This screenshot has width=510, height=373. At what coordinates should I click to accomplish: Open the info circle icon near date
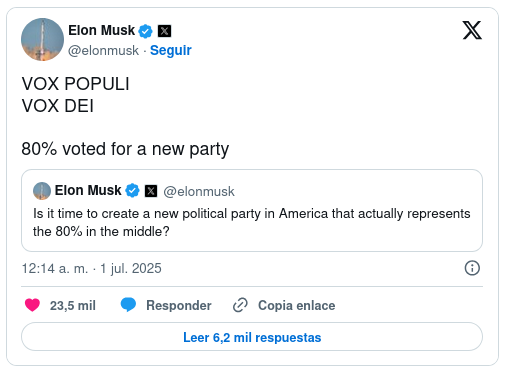pyautogui.click(x=472, y=268)
